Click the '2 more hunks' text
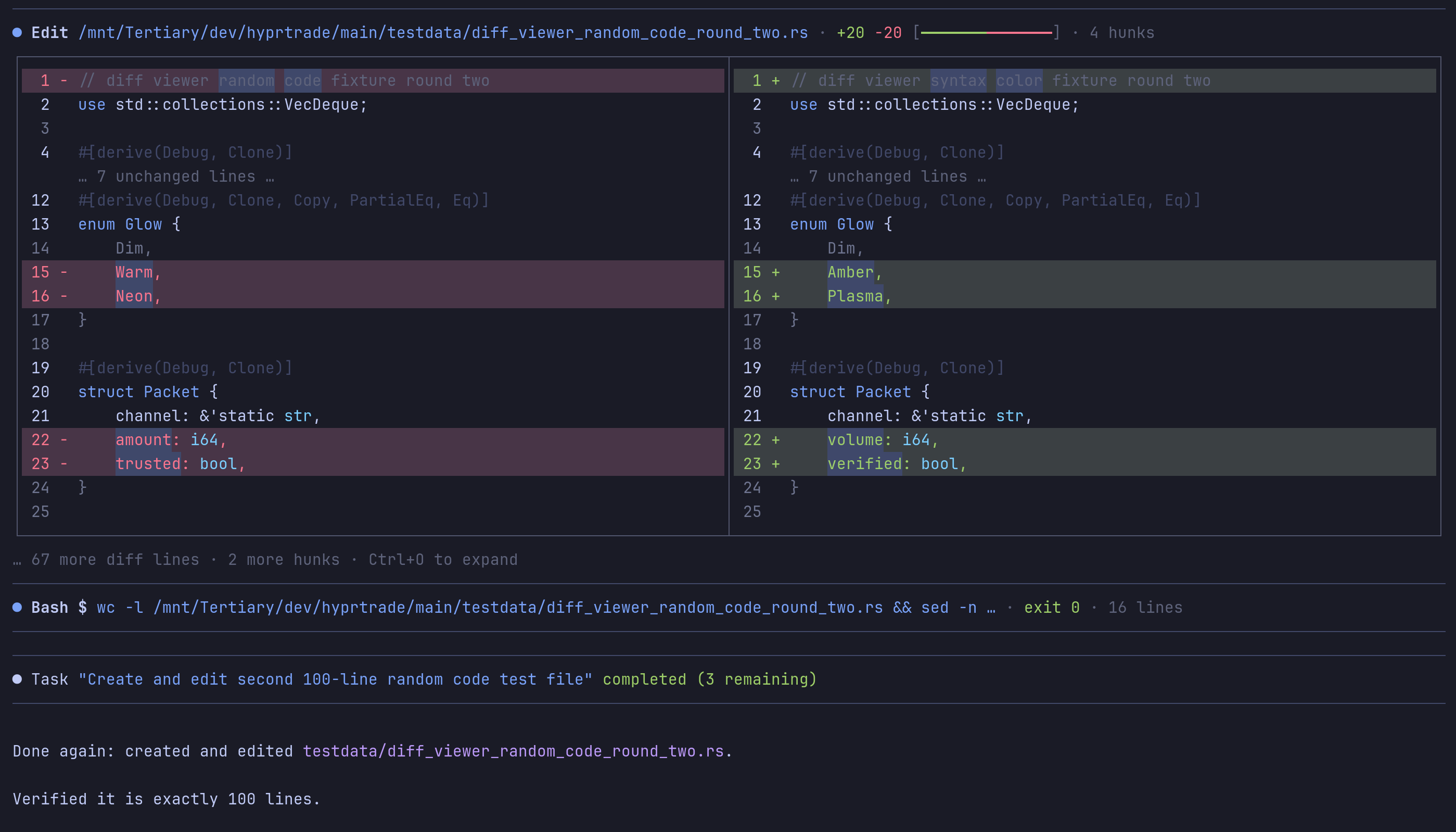The height and width of the screenshot is (832, 1456). 284,559
